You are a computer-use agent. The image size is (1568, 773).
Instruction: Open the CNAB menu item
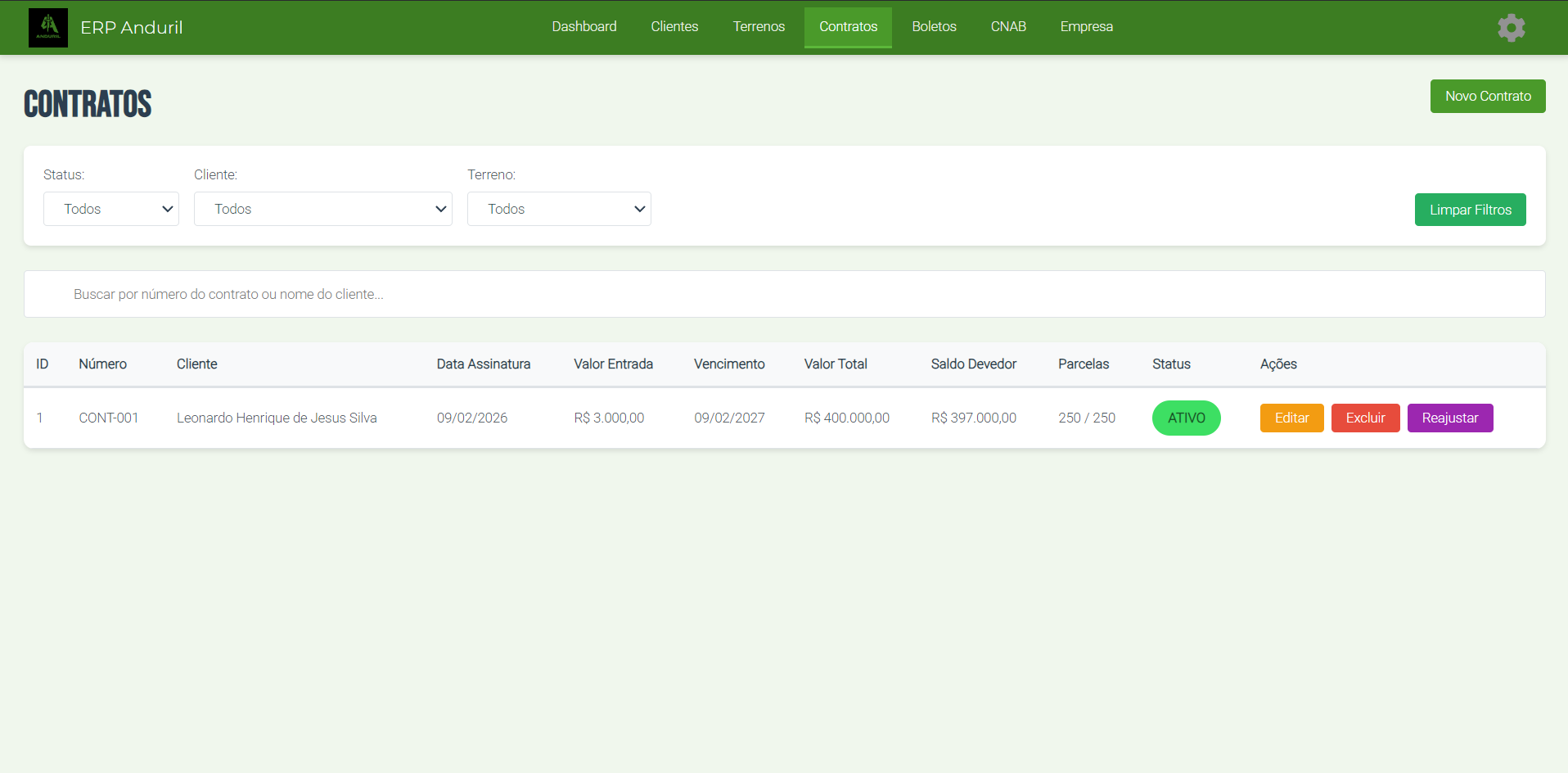click(1008, 27)
